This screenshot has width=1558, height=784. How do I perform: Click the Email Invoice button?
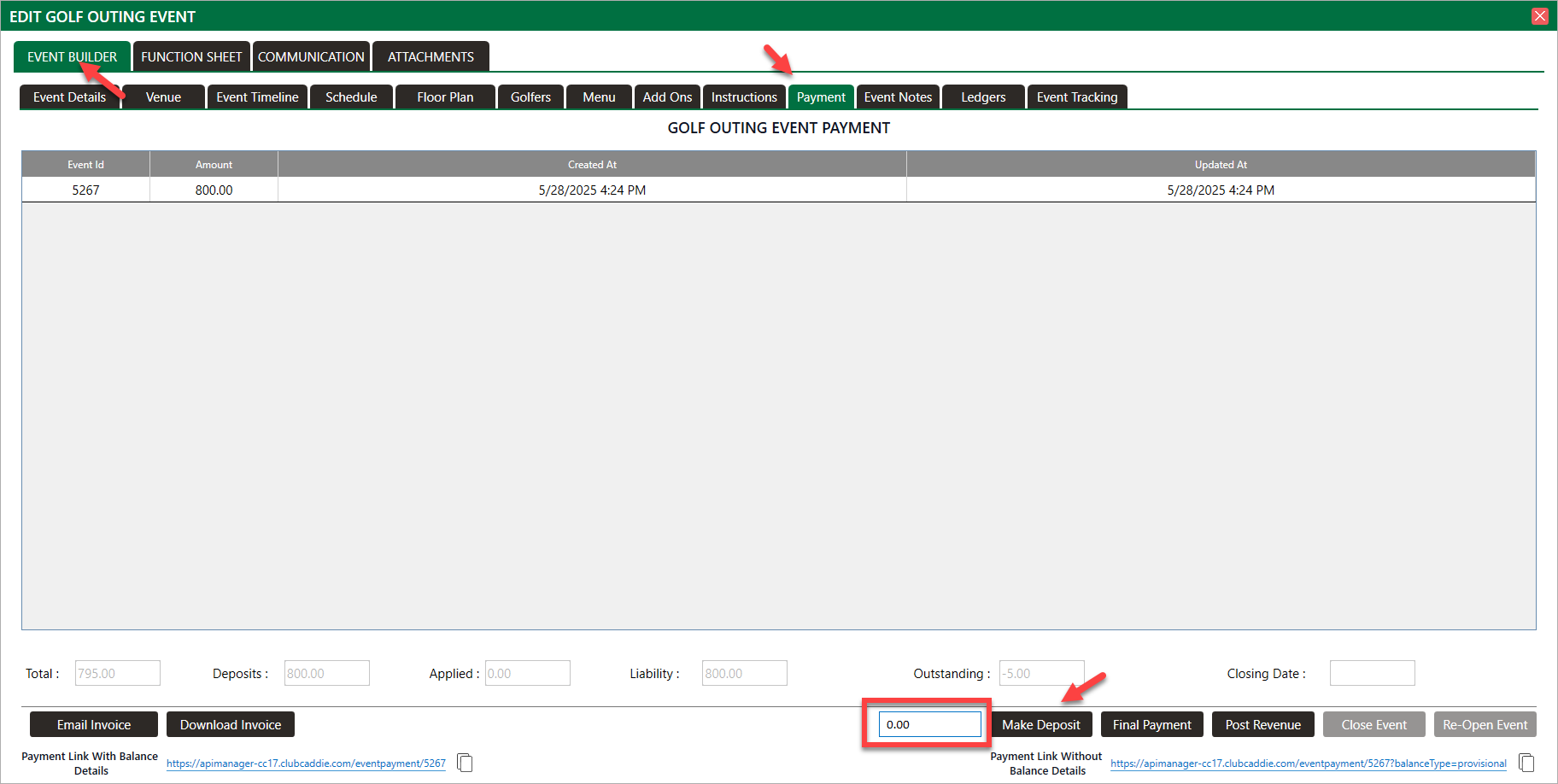click(94, 725)
